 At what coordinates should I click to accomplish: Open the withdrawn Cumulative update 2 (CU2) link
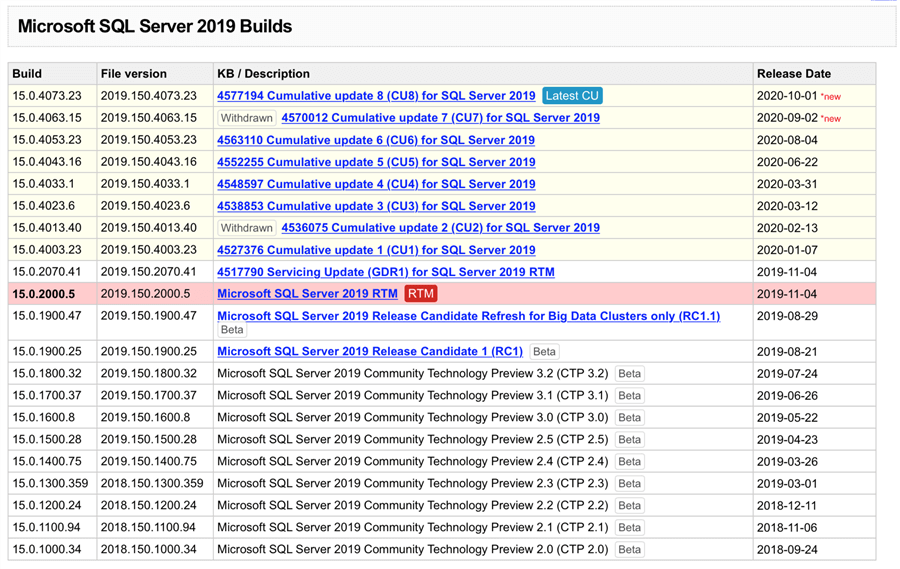pyautogui.click(x=440, y=228)
